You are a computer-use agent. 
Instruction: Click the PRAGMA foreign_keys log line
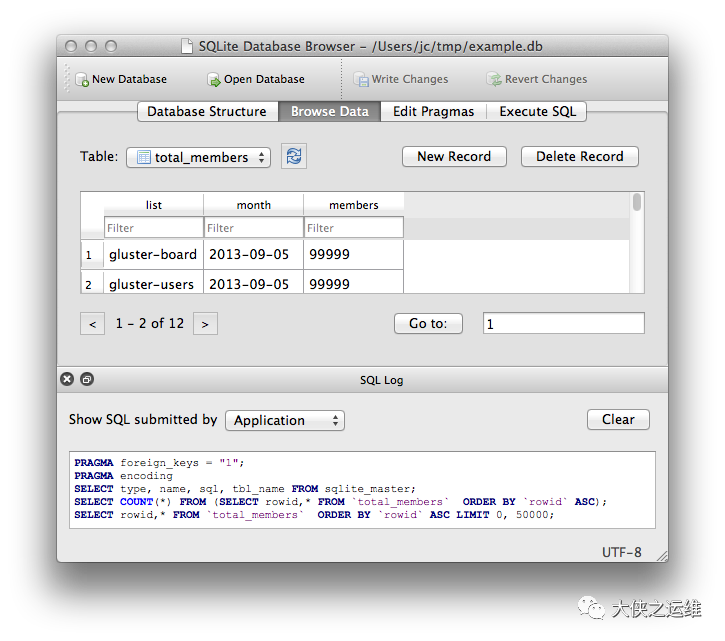(159, 462)
